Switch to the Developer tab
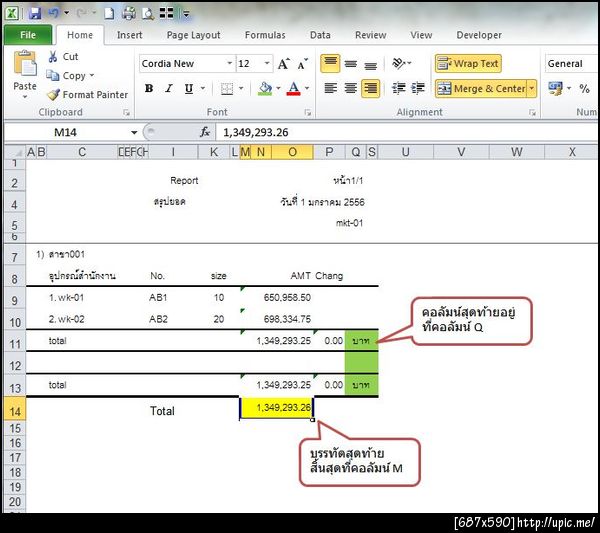The height and width of the screenshot is (533, 600). (x=479, y=35)
